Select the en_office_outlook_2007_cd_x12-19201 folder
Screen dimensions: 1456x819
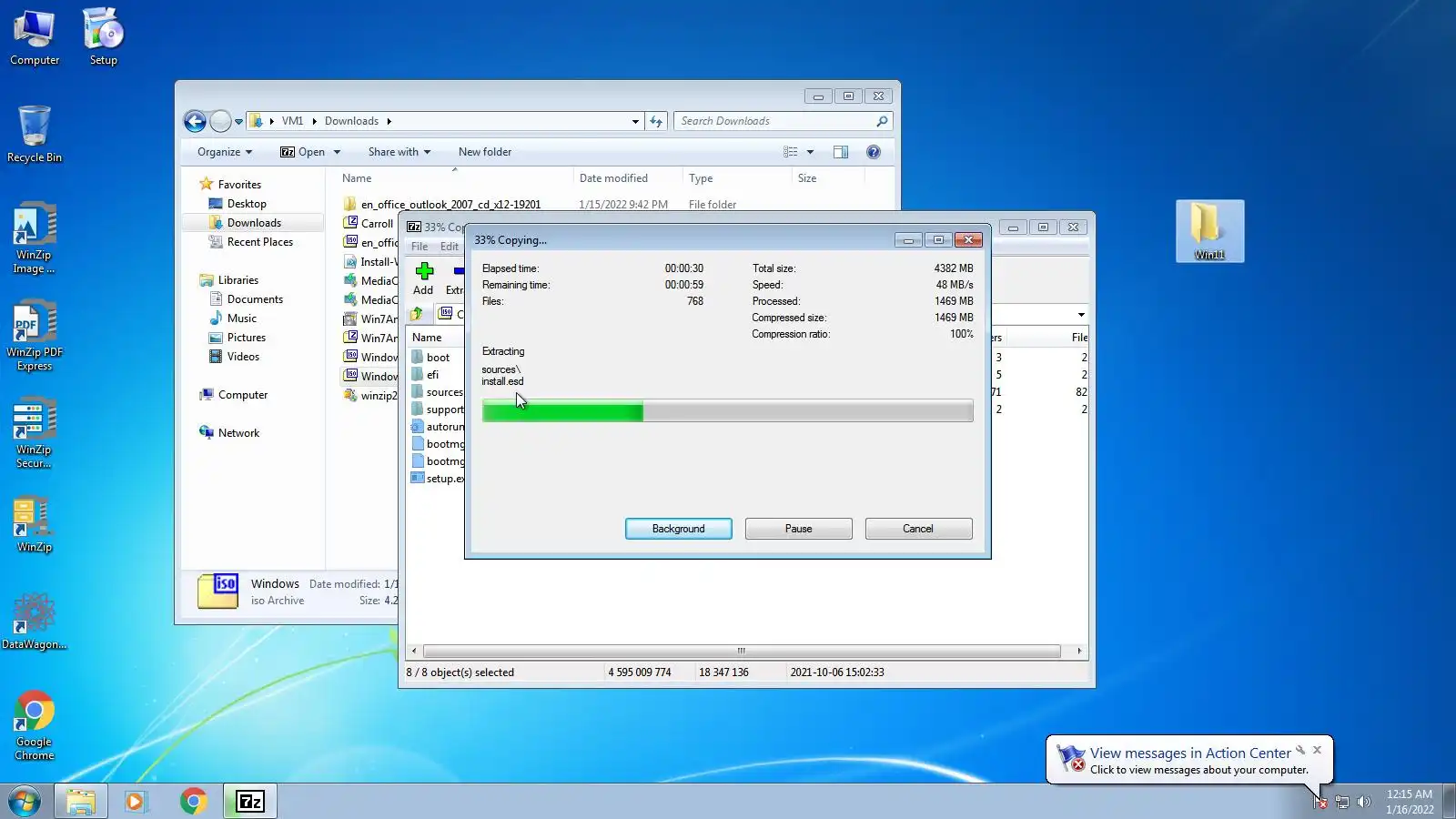coord(450,205)
